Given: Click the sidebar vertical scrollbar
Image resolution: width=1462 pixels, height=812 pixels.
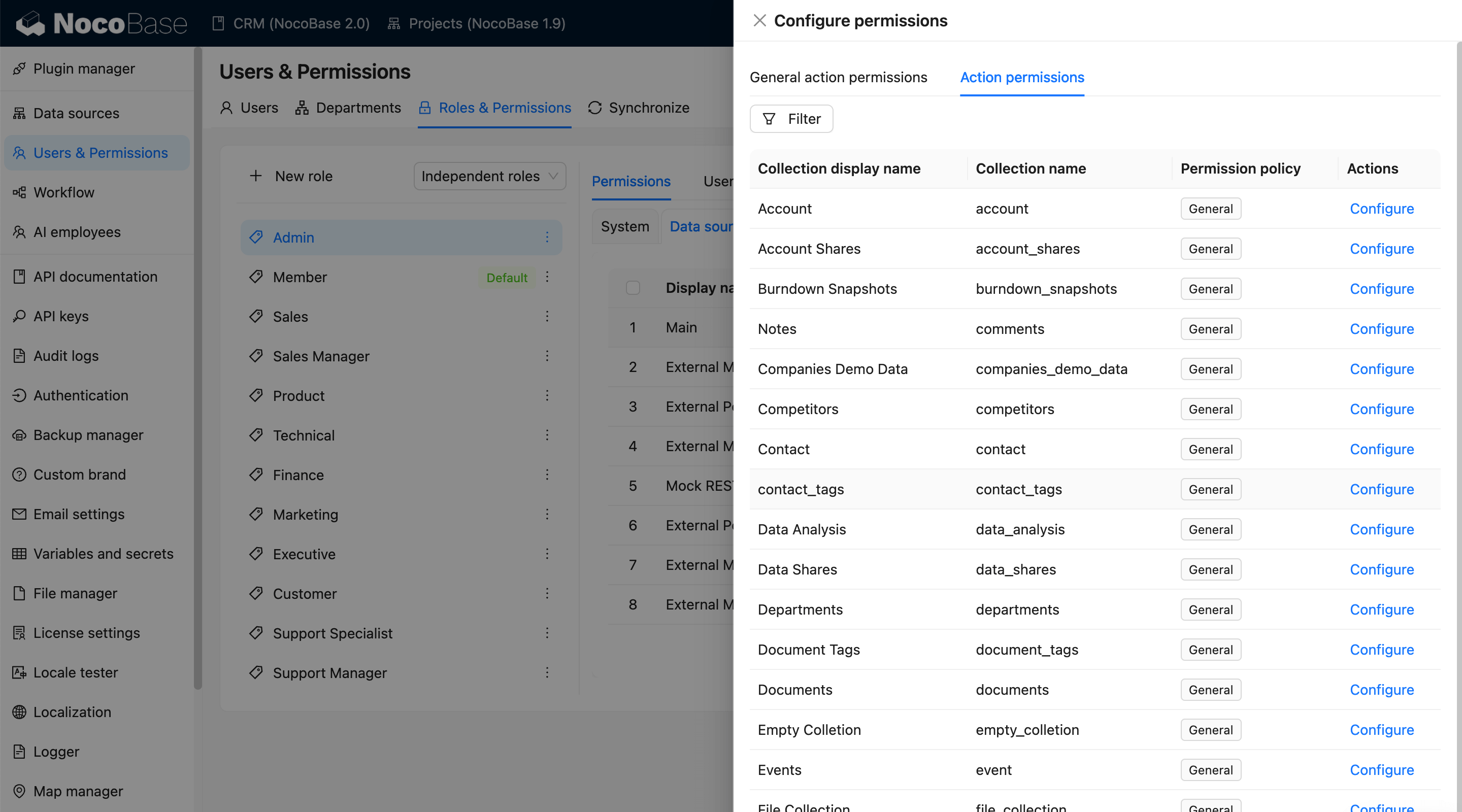Looking at the screenshot, I should pos(197,369).
